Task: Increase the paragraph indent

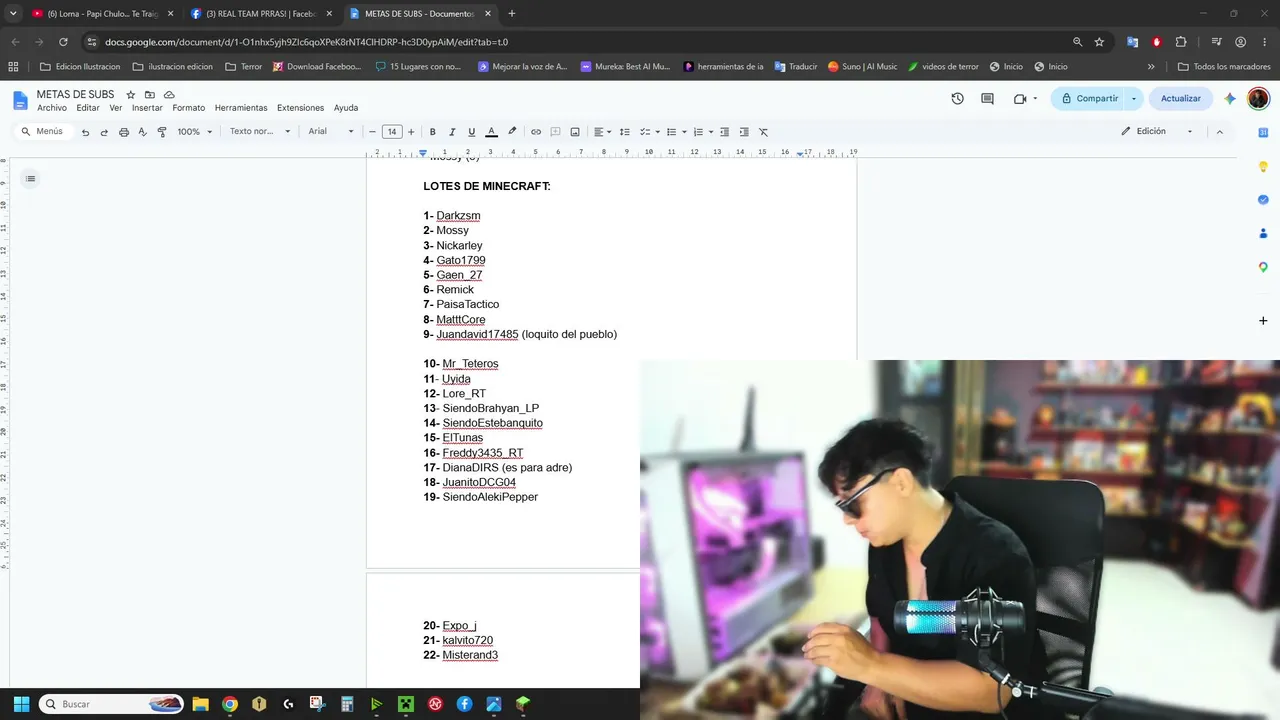Action: (745, 132)
